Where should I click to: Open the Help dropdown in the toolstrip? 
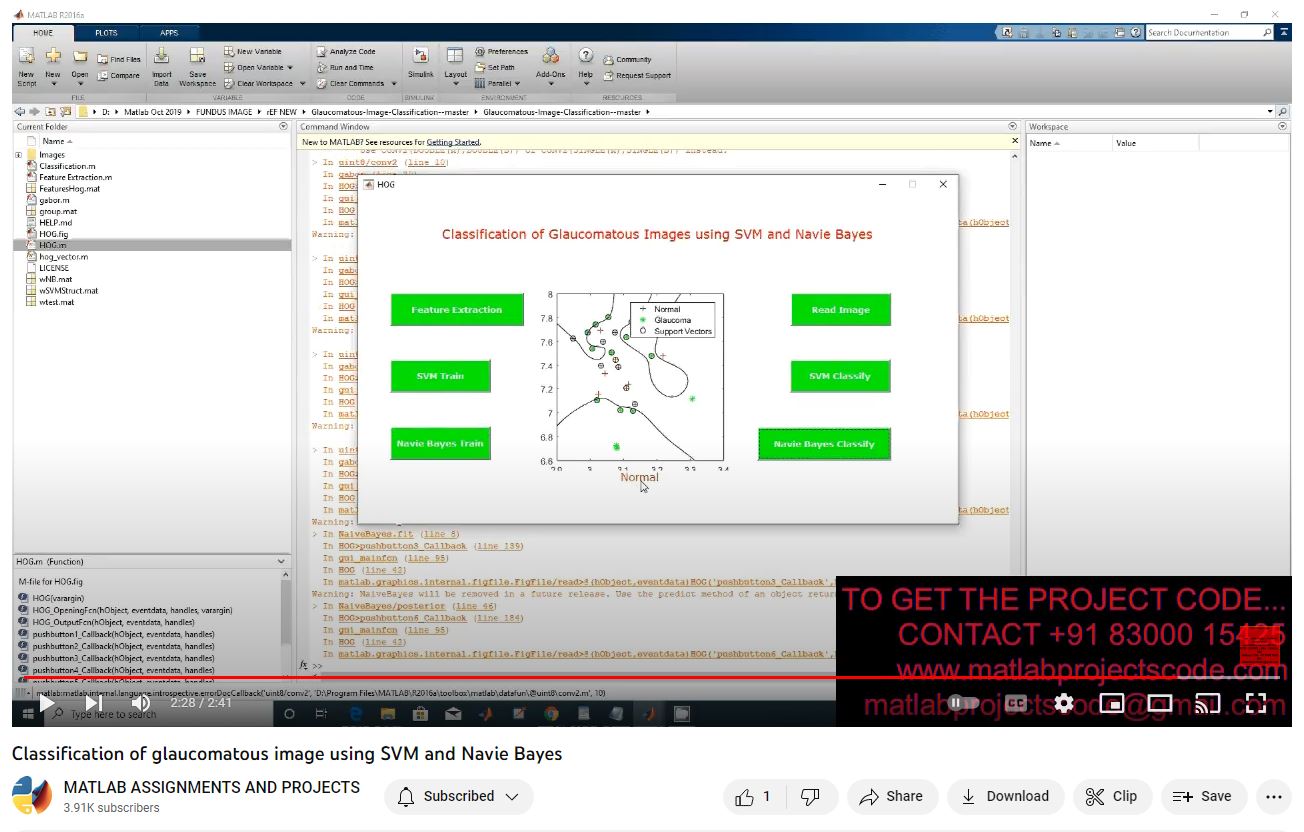pos(586,84)
